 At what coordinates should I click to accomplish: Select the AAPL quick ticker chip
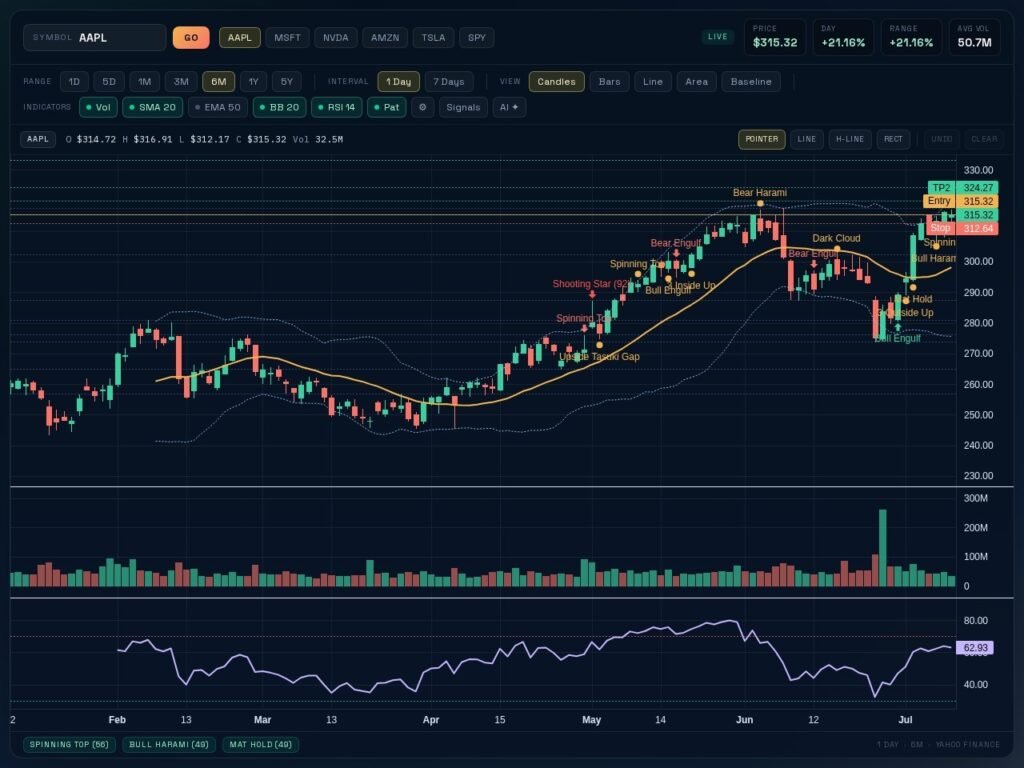240,38
